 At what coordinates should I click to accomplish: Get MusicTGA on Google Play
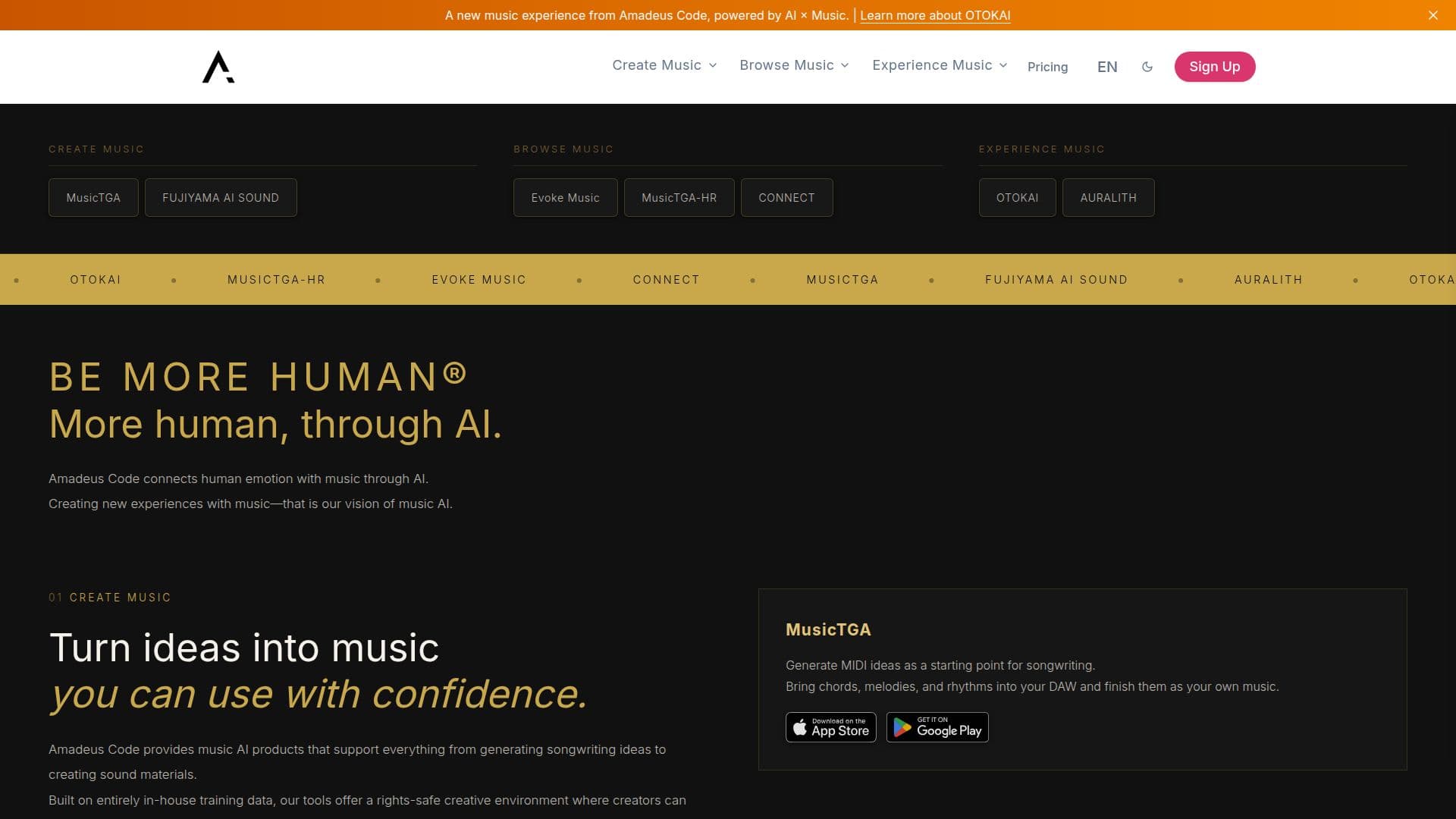pos(937,727)
